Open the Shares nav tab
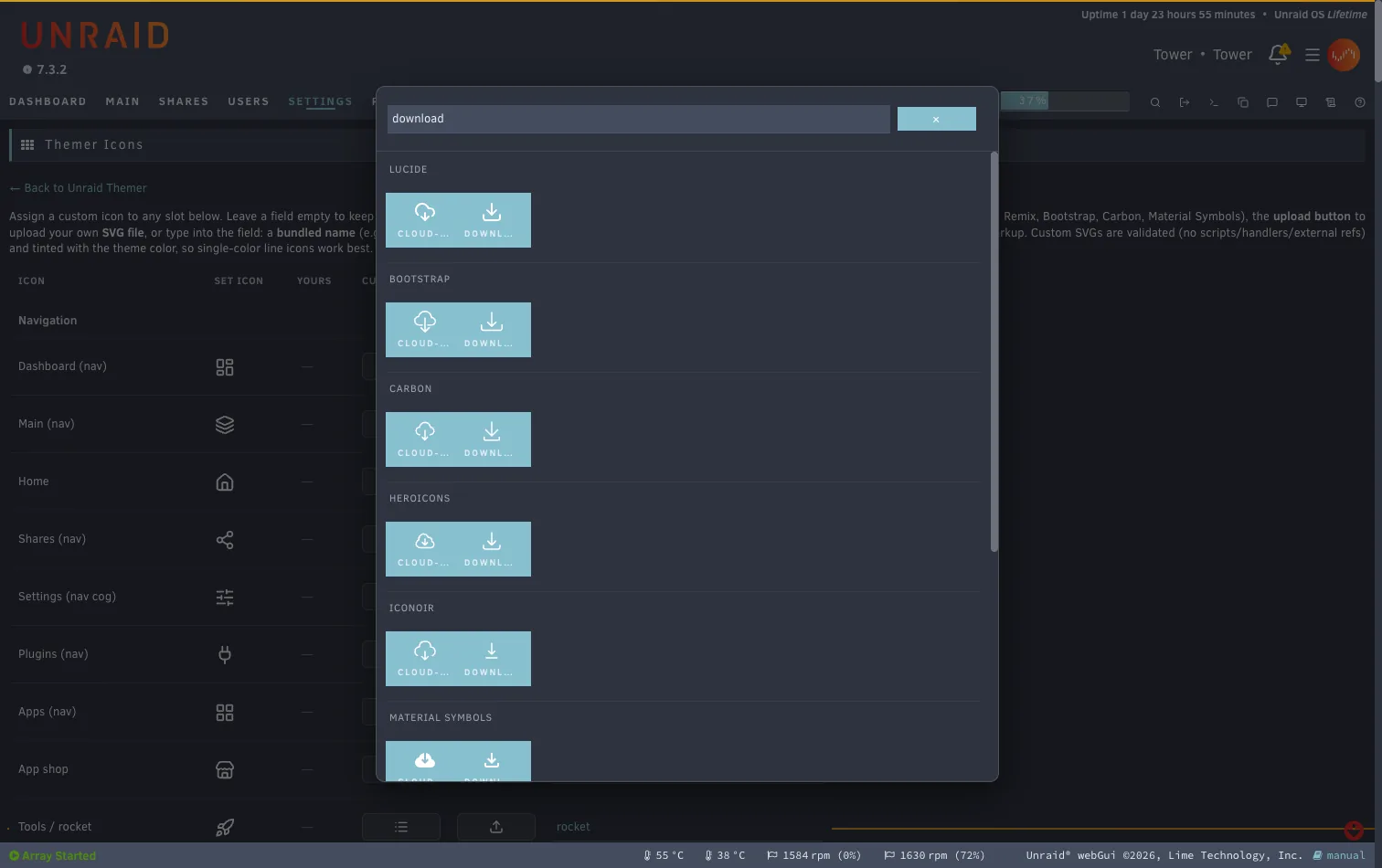 (x=184, y=101)
